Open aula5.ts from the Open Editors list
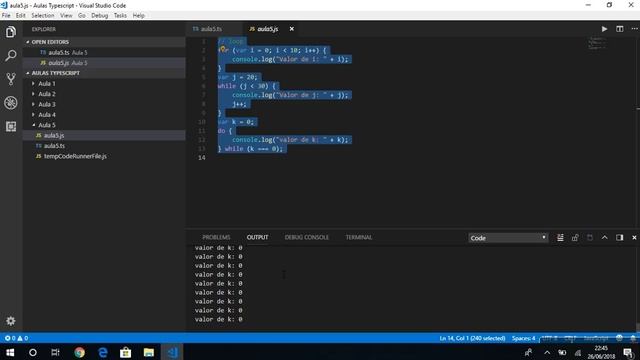The width and height of the screenshot is (640, 360). click(x=104, y=53)
